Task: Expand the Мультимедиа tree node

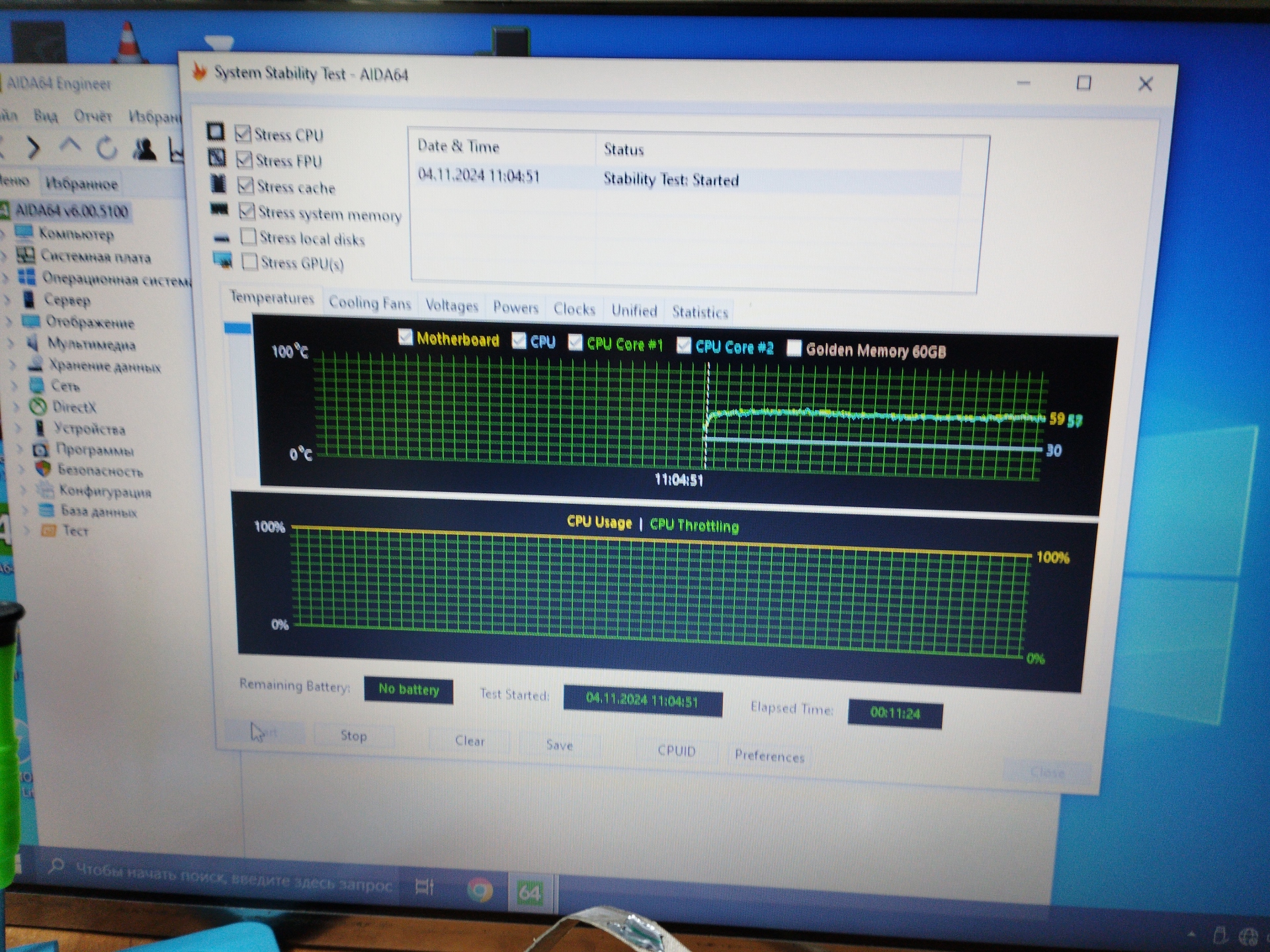Action: [x=11, y=343]
